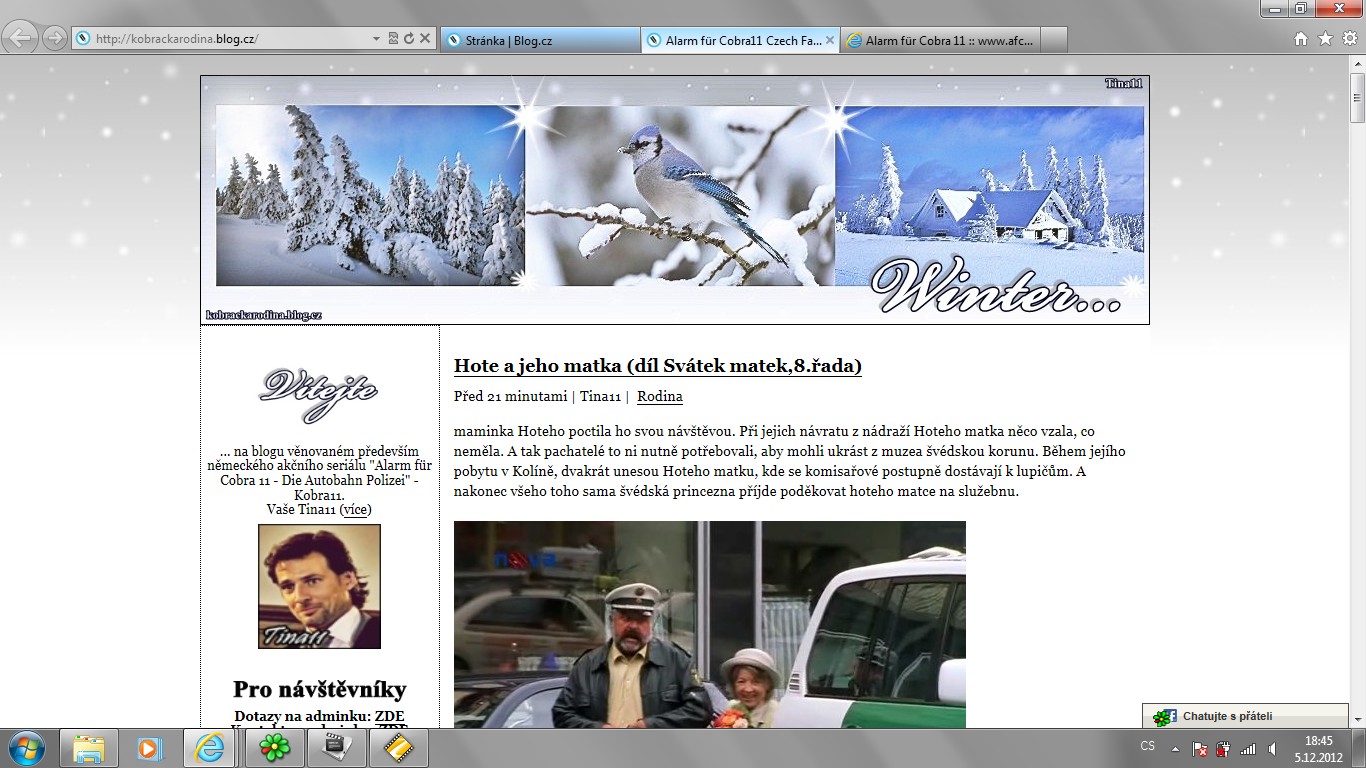Click the 'Vítejte' sidebar heading graphic
This screenshot has width=1366, height=768.
coord(319,394)
